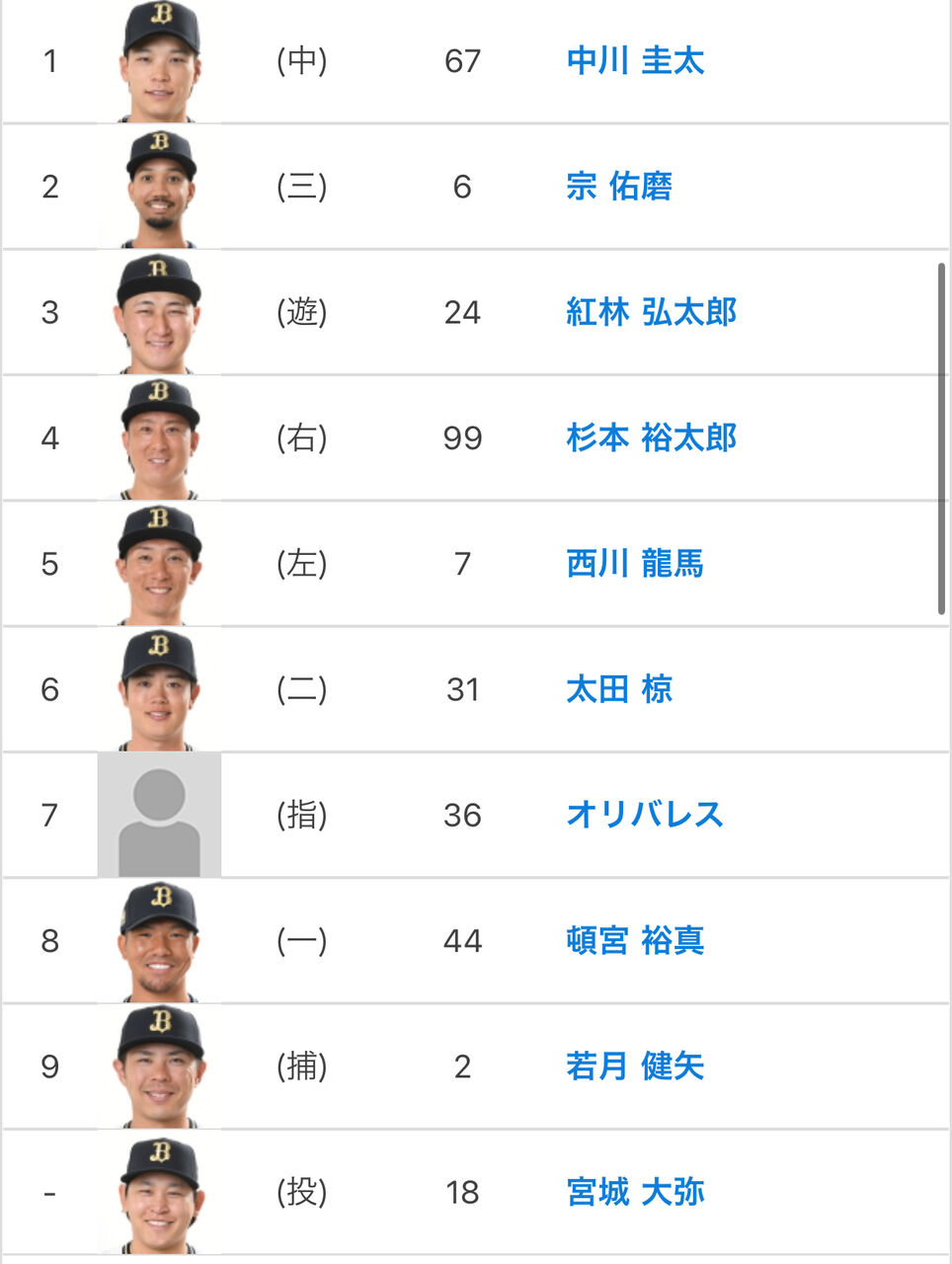Click the photo of left fielder 西川
The height and width of the screenshot is (1264, 952).
pyautogui.click(x=159, y=564)
